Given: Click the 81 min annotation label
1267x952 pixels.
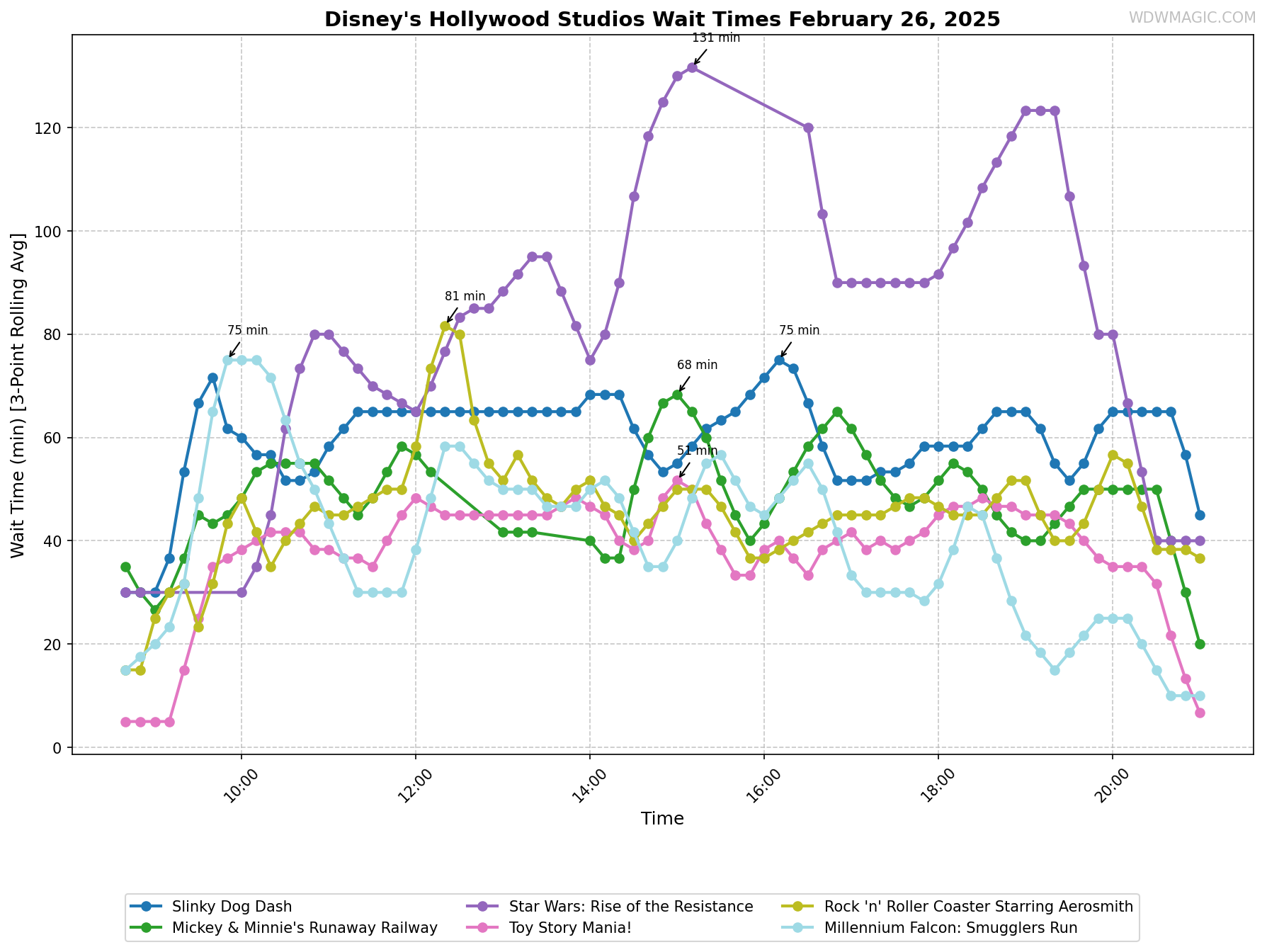Looking at the screenshot, I should (465, 297).
